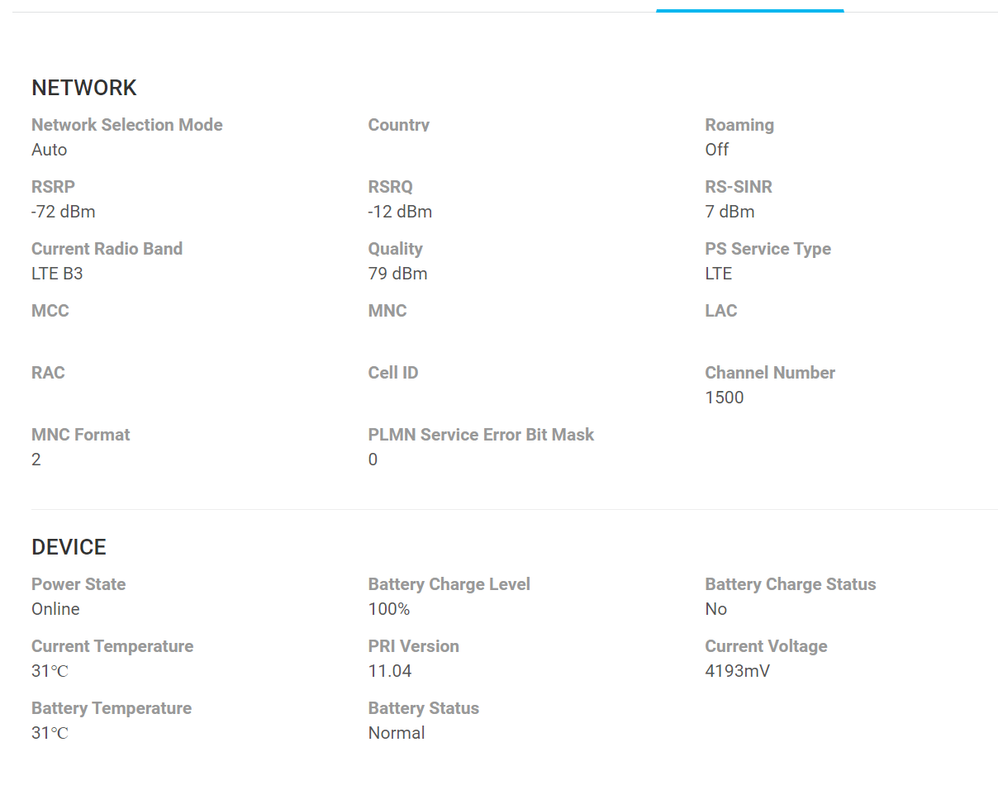The width and height of the screenshot is (998, 810).
Task: Click the RSRQ value -12 dBm
Action: (x=400, y=212)
